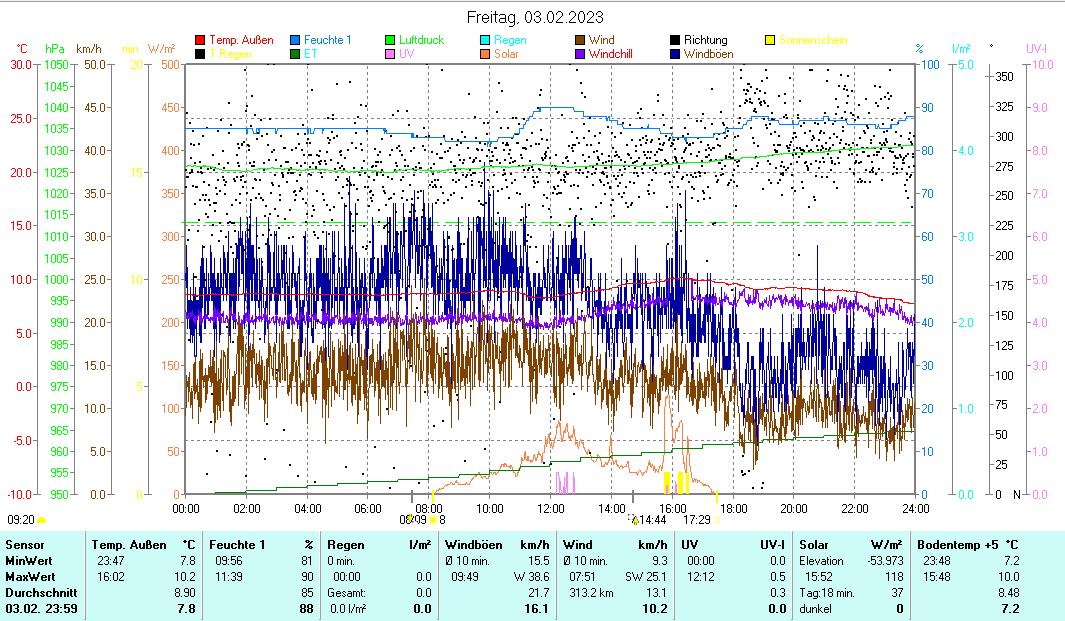Click the moon icon beside 09:20
1065x621 pixels.
[42, 520]
